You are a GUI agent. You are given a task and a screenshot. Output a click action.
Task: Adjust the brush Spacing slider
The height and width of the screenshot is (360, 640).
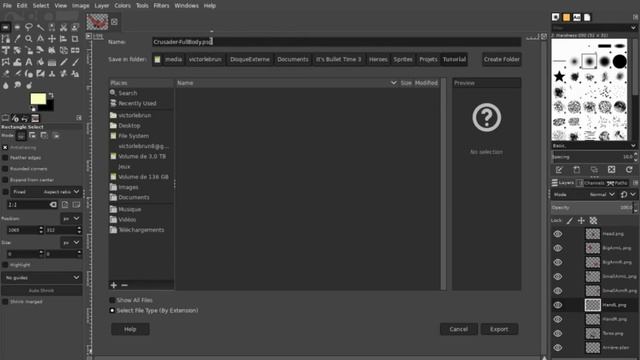pyautogui.click(x=592, y=157)
